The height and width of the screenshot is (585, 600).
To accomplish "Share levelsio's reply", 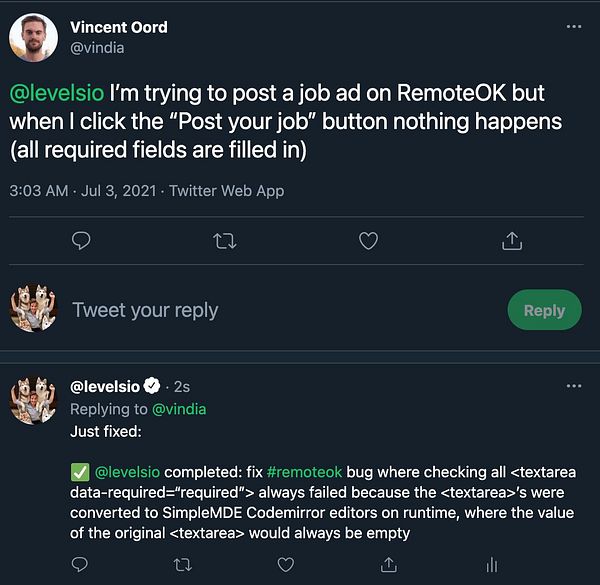I will click(388, 566).
